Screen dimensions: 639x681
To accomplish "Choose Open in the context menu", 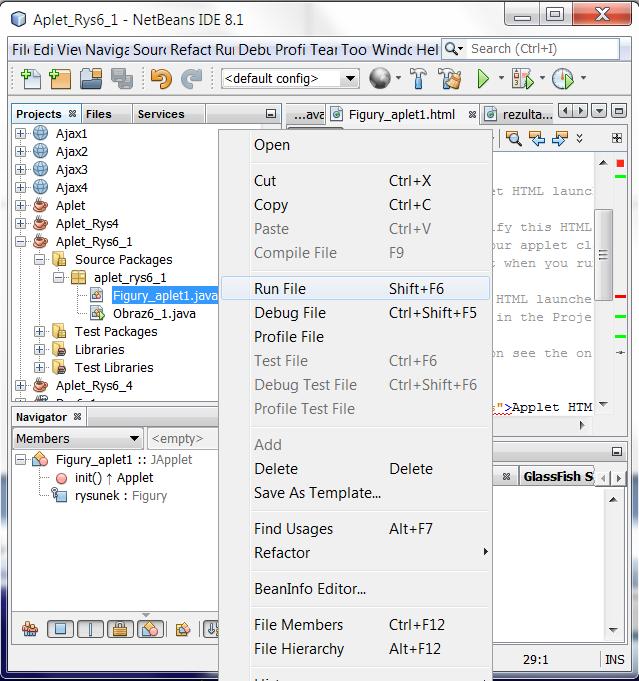I will pos(355,145).
